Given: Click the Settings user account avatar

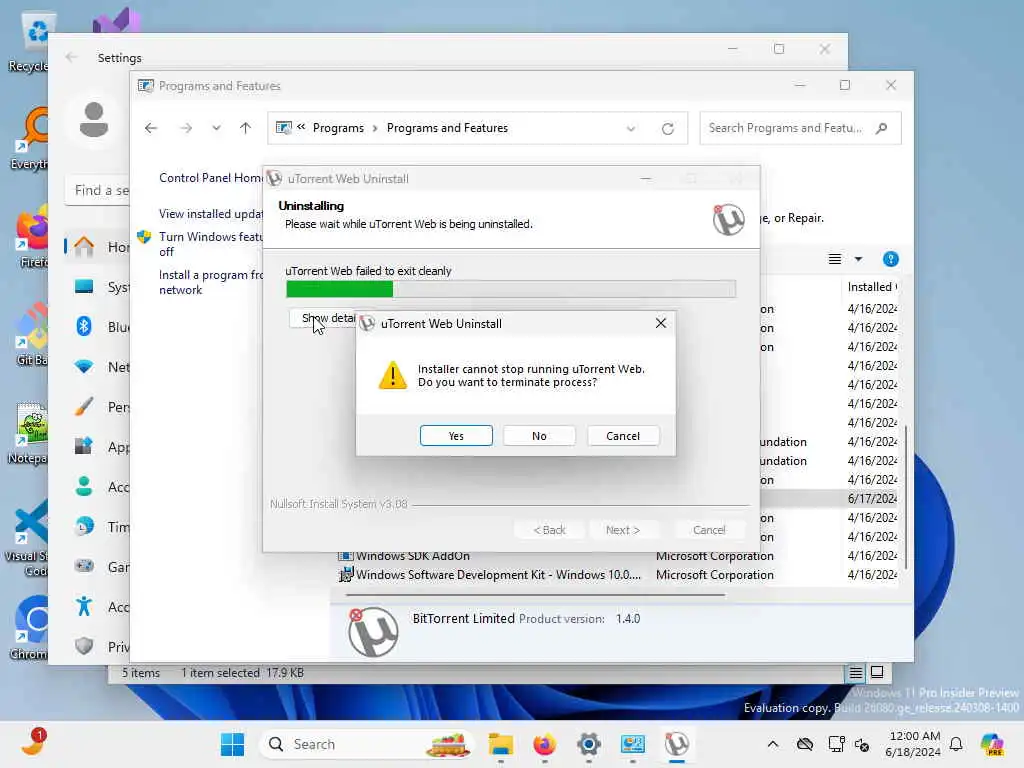Looking at the screenshot, I should [x=93, y=120].
